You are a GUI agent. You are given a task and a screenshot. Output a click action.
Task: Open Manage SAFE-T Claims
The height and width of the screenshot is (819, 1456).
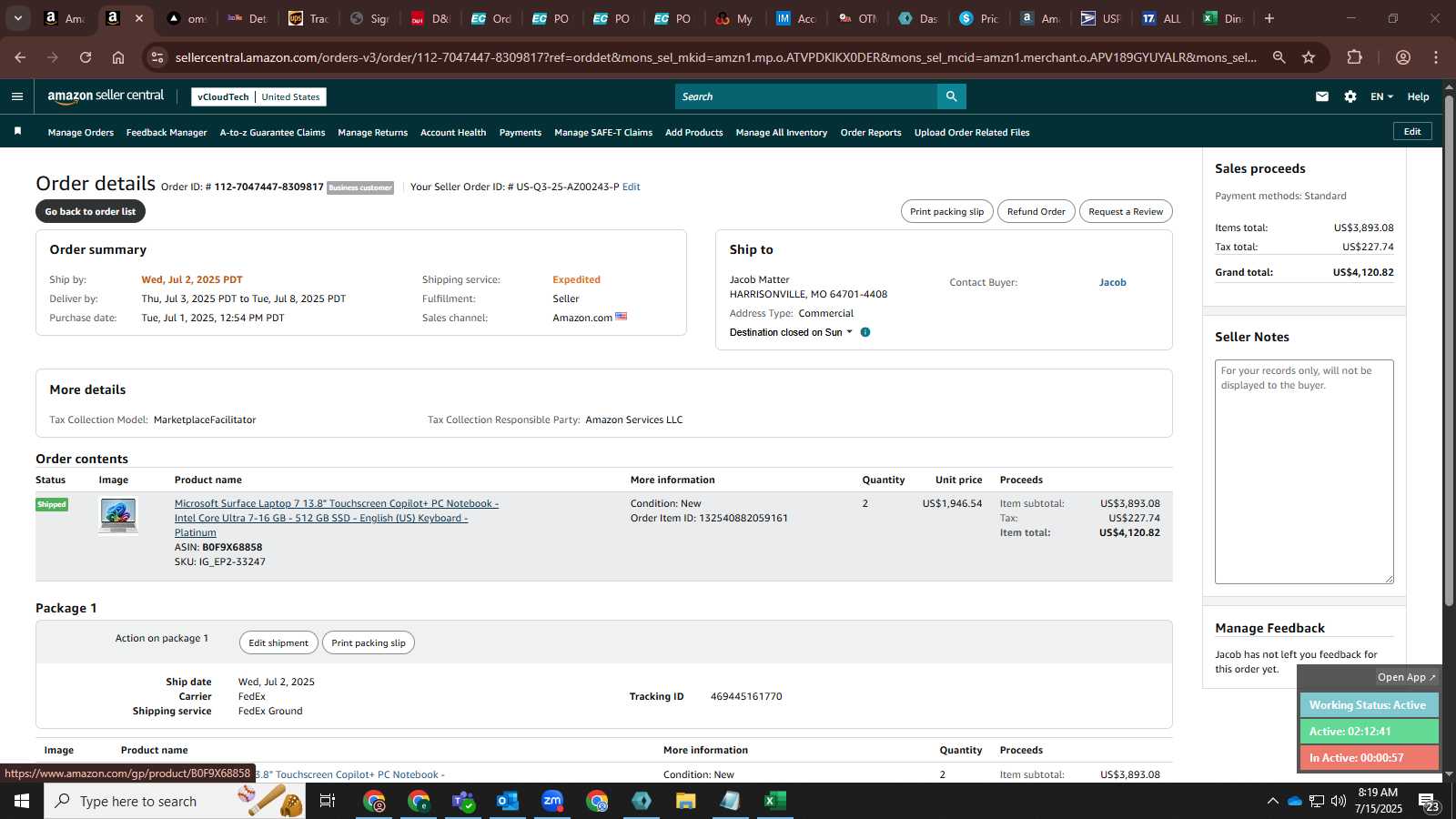[x=603, y=133]
